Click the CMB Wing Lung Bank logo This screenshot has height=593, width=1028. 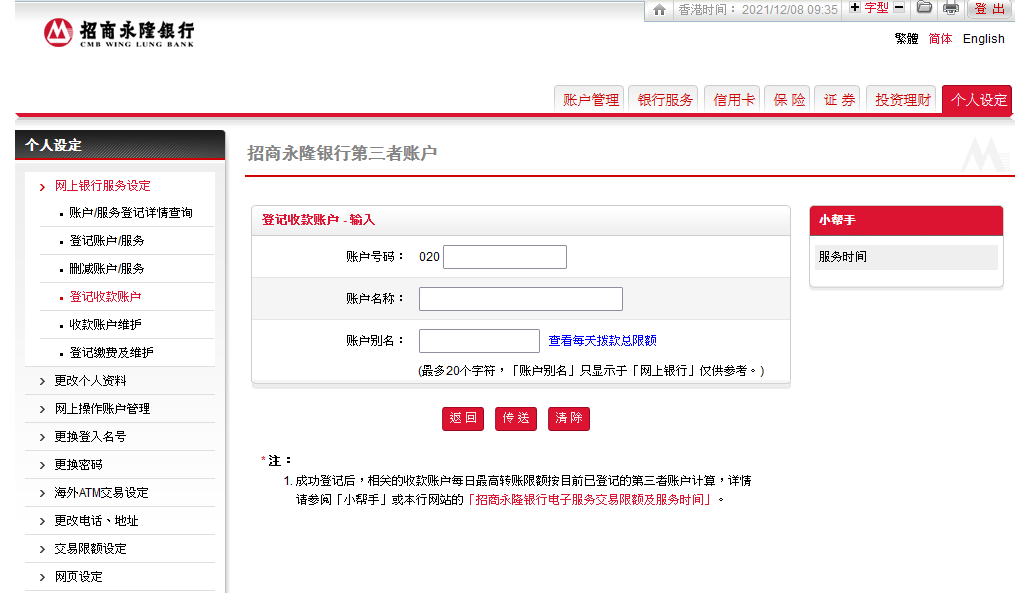click(119, 33)
